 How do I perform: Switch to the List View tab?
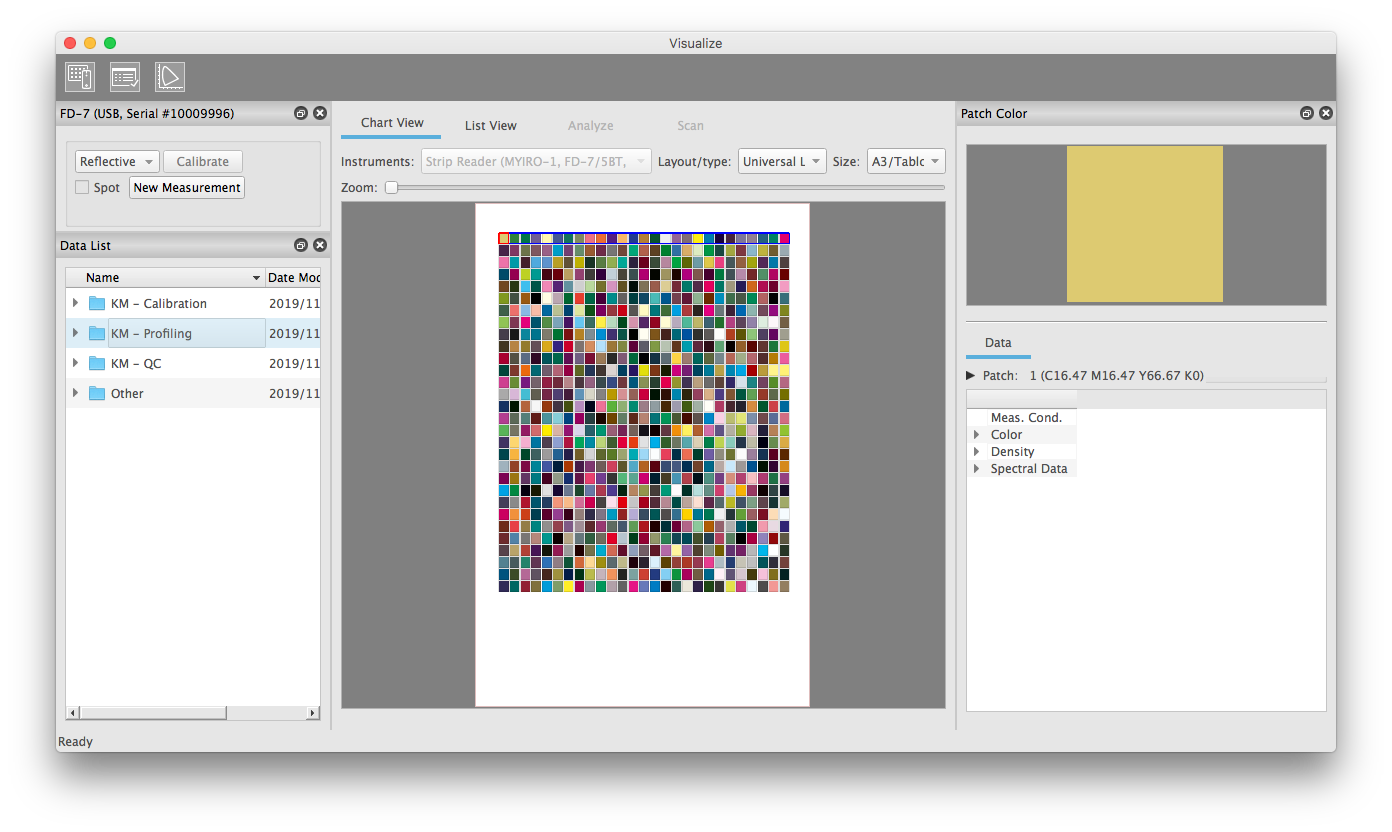coord(490,126)
